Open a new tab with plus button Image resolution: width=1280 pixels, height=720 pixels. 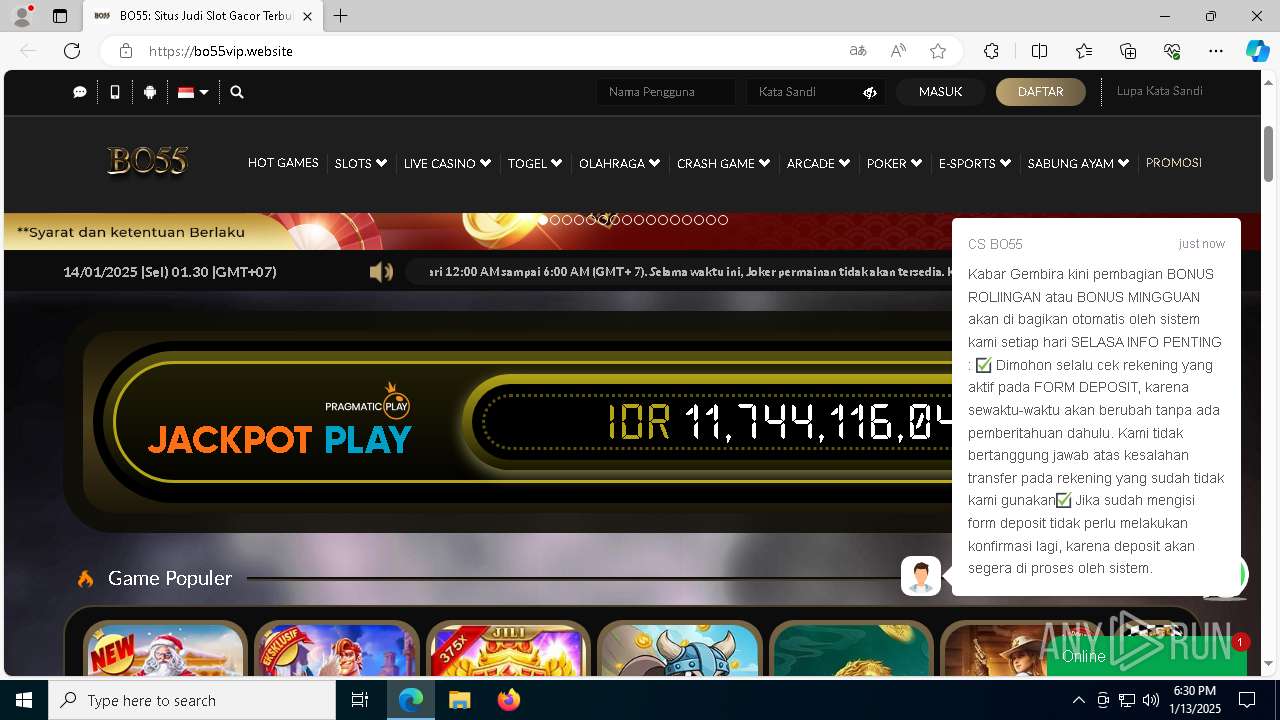coord(341,16)
